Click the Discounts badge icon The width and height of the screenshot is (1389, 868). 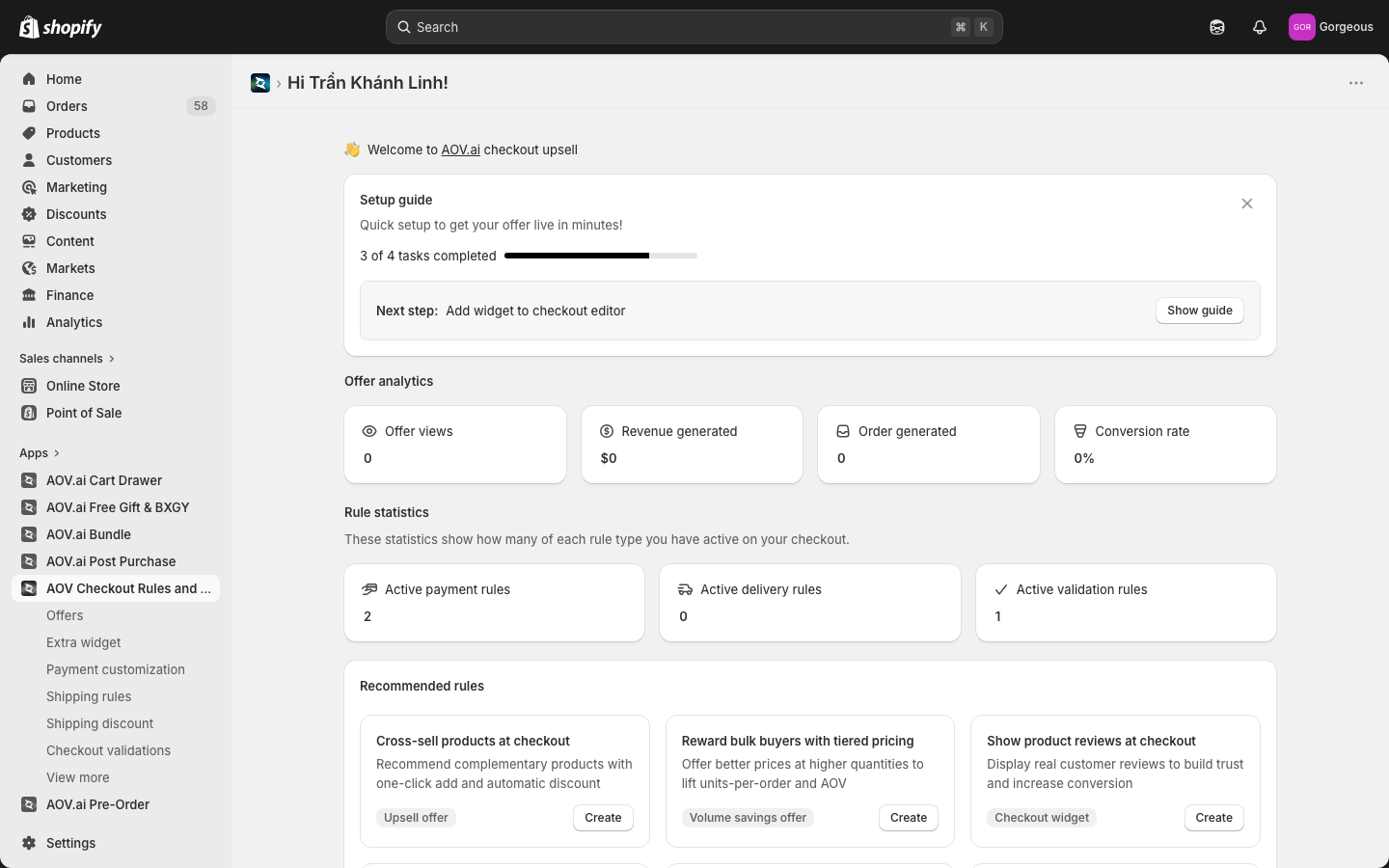click(x=29, y=214)
